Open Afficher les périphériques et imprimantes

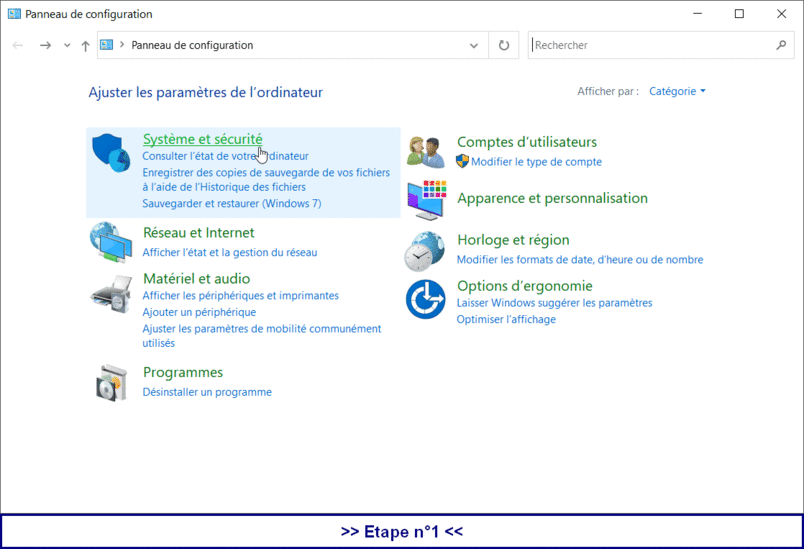pos(240,296)
